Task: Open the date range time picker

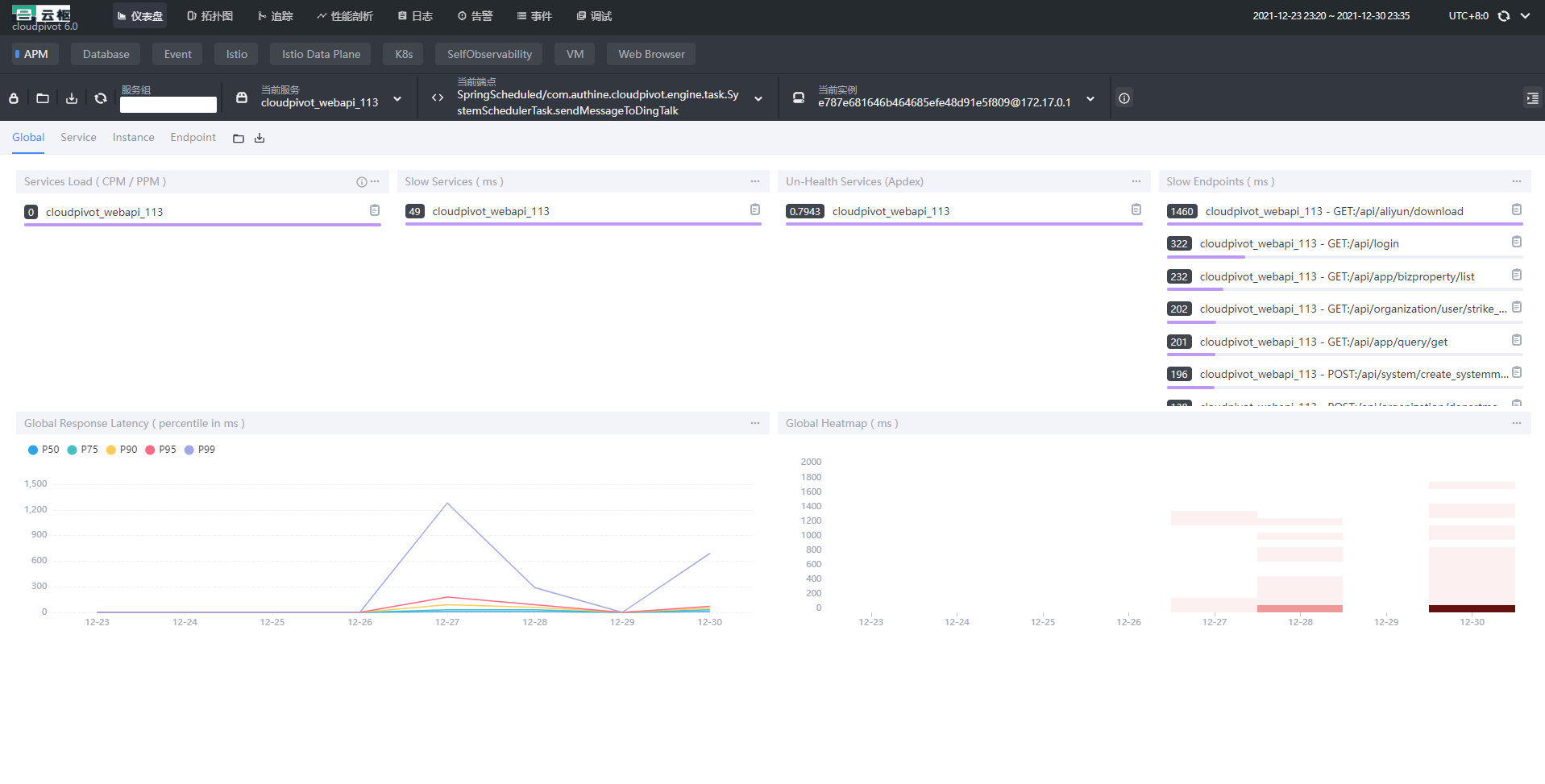Action: [1331, 16]
